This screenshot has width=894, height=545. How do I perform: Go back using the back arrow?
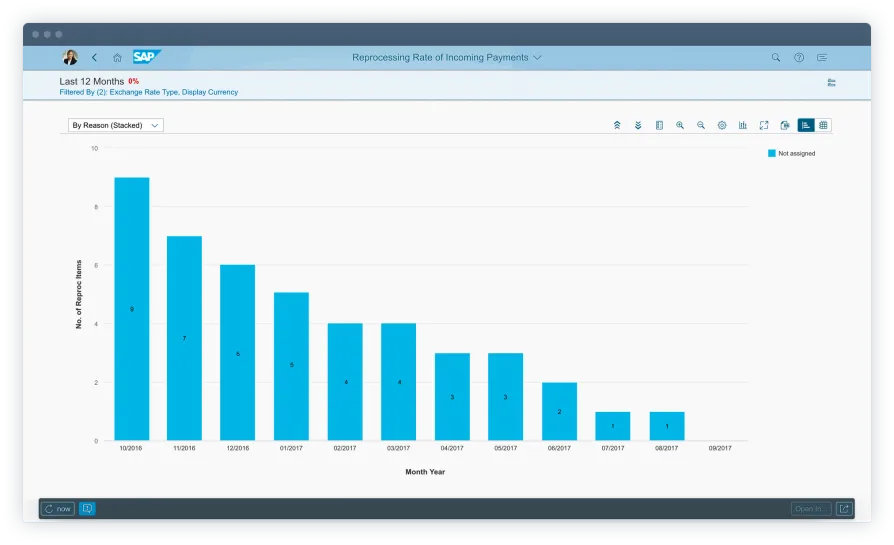pyautogui.click(x=94, y=58)
